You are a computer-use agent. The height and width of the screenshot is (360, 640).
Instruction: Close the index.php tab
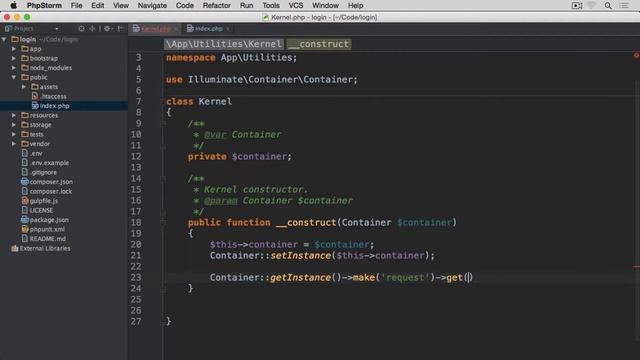[228, 29]
